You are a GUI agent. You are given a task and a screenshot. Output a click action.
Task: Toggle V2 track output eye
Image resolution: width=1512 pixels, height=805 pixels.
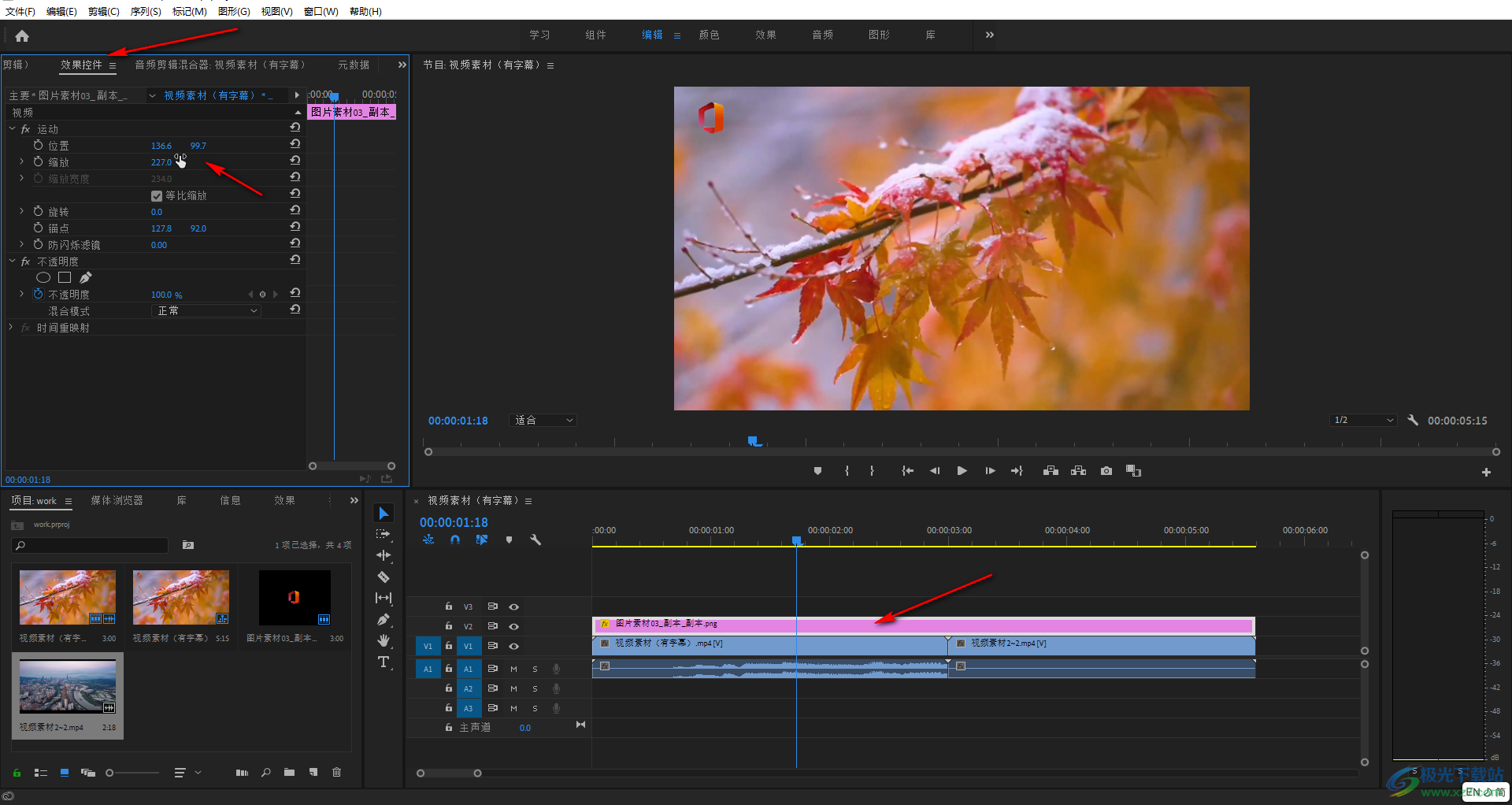click(x=514, y=626)
